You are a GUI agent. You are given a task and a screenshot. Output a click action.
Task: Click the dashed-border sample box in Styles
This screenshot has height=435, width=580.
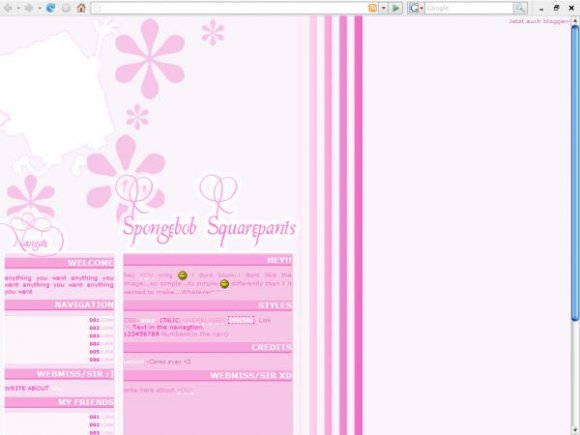coord(241,320)
